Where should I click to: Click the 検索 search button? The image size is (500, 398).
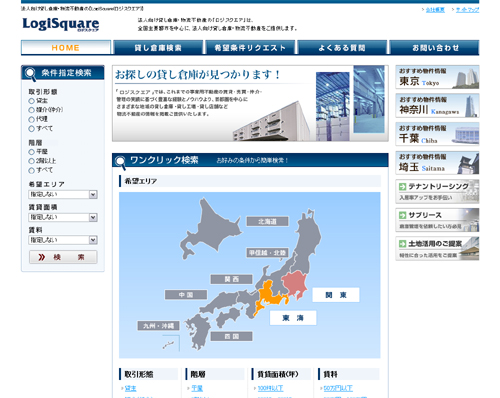(63, 257)
